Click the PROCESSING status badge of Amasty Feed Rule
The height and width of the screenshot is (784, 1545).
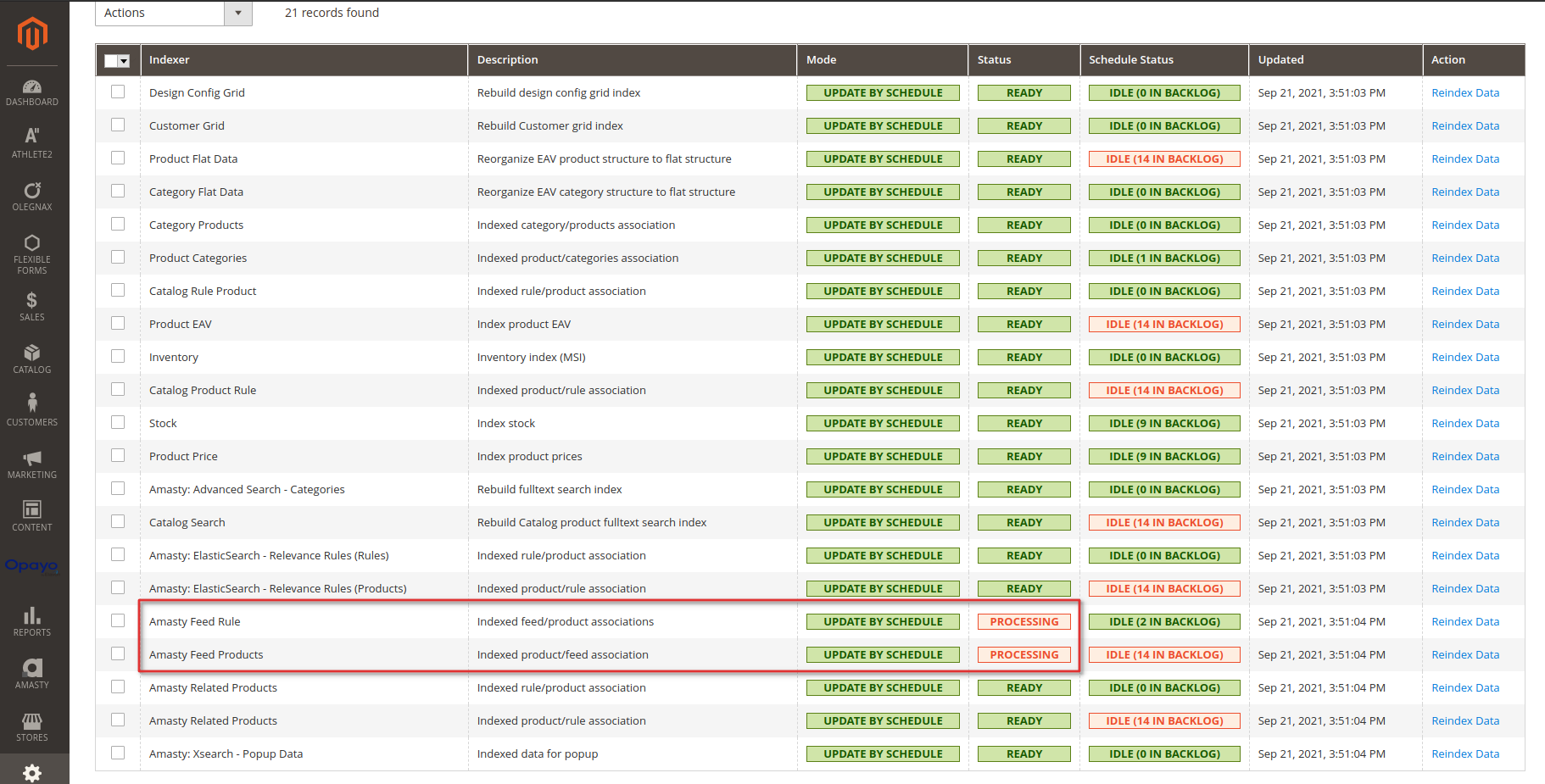point(1024,621)
